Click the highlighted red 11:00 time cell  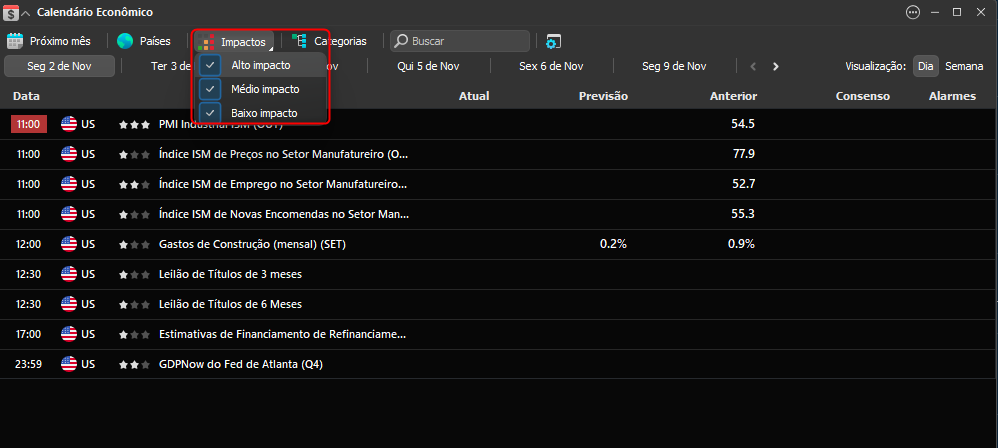[29, 124]
